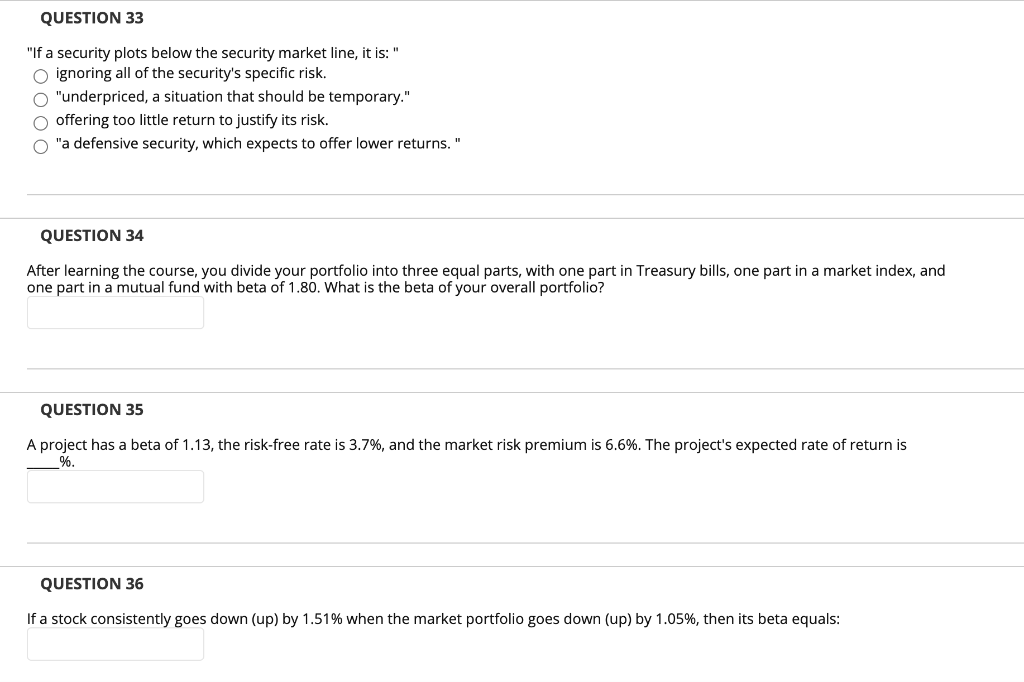Click the Question 36 stock beta prompt

coord(435,618)
